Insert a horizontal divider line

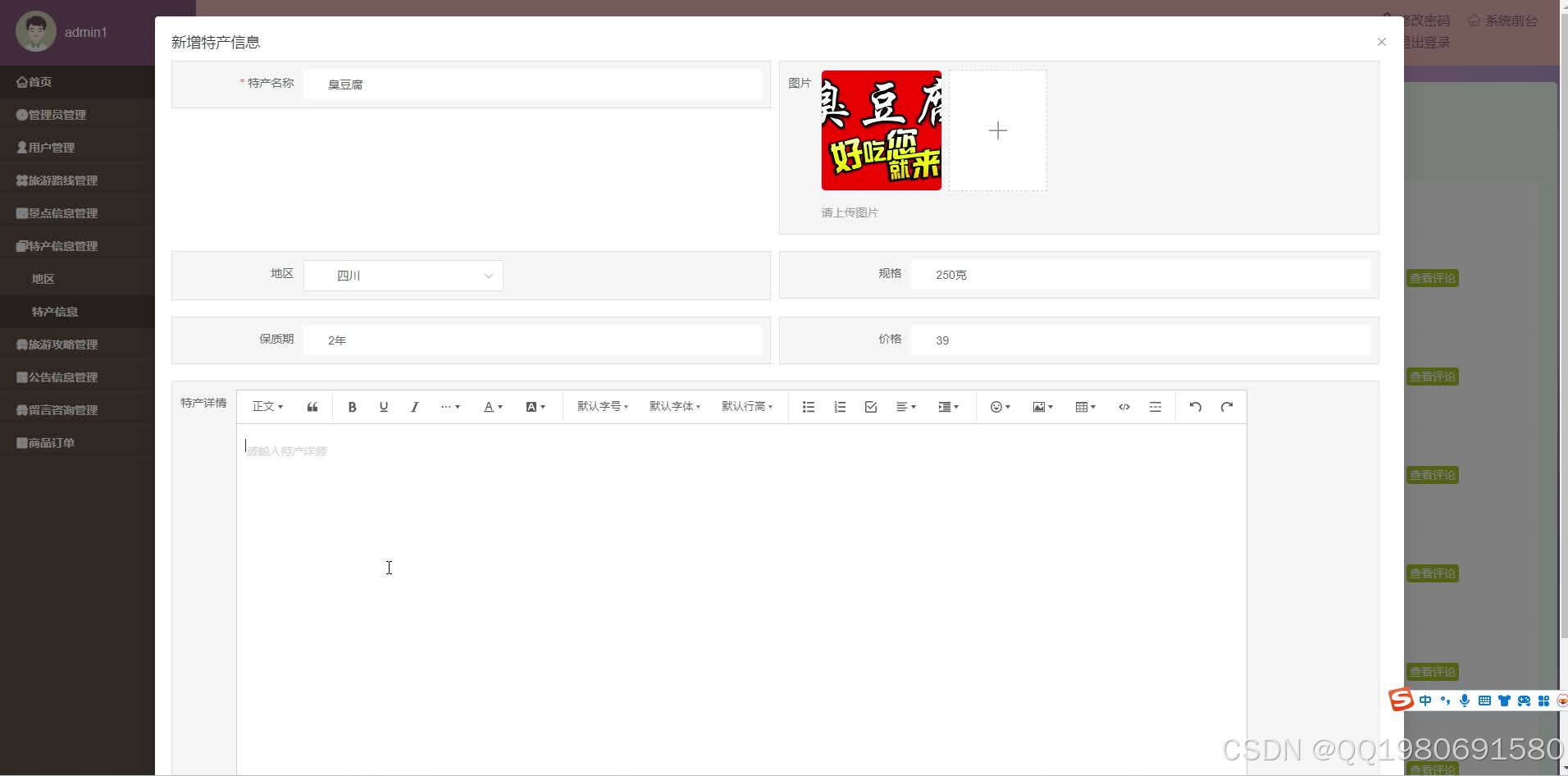(x=1155, y=407)
